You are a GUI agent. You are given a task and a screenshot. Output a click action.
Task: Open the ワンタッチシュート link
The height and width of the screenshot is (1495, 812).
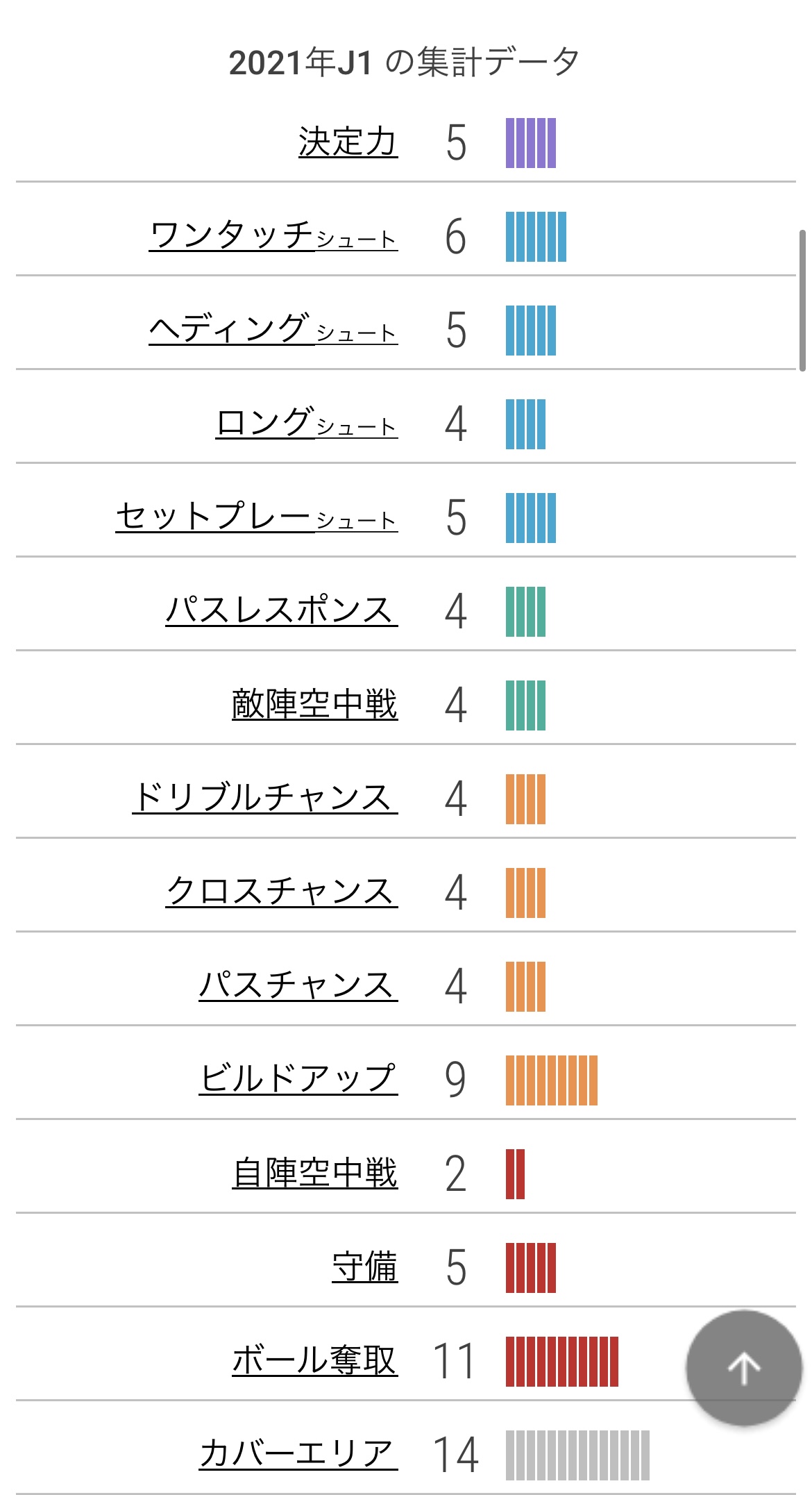[273, 236]
